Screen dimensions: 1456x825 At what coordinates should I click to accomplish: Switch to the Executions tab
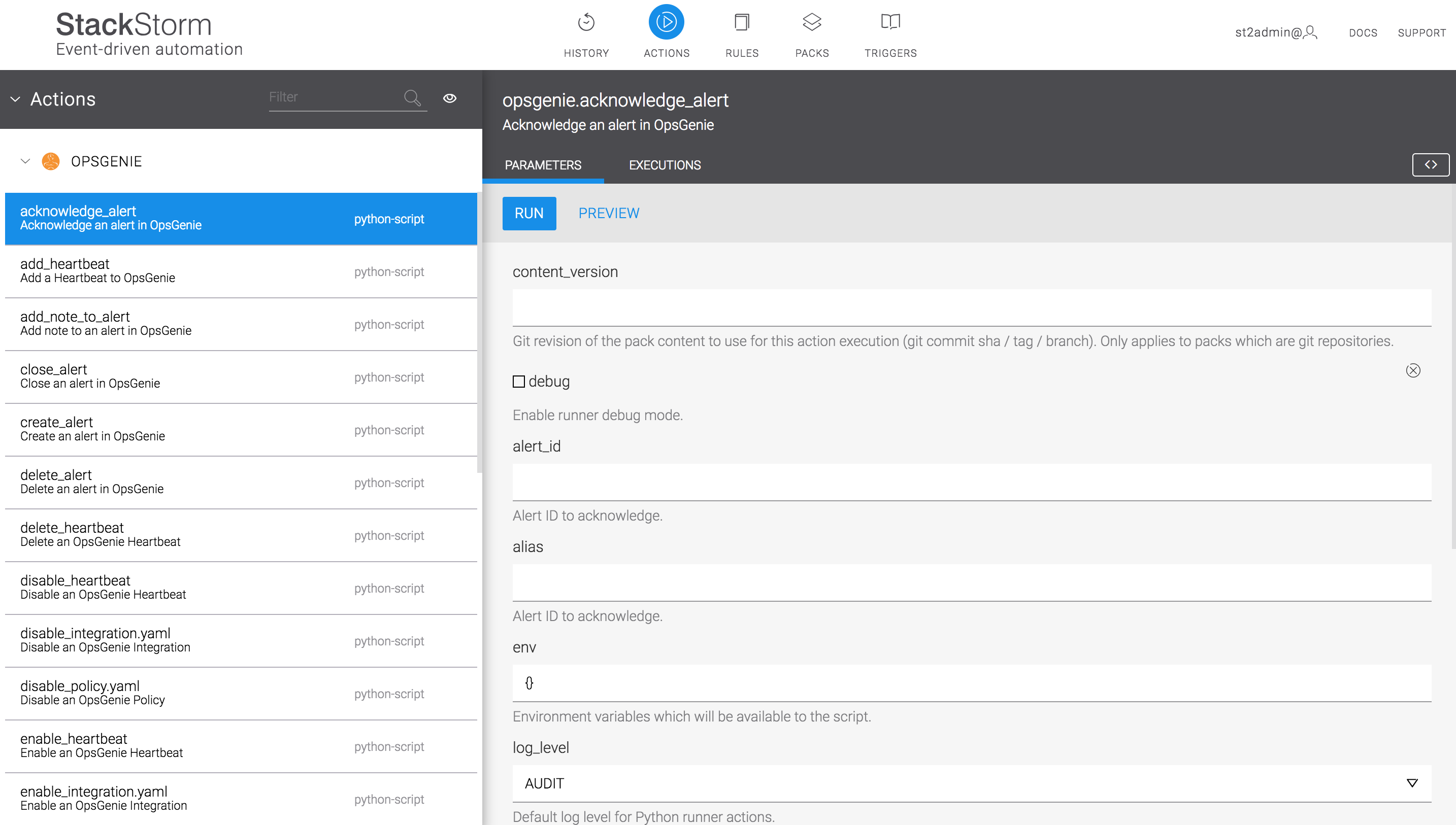coord(664,165)
